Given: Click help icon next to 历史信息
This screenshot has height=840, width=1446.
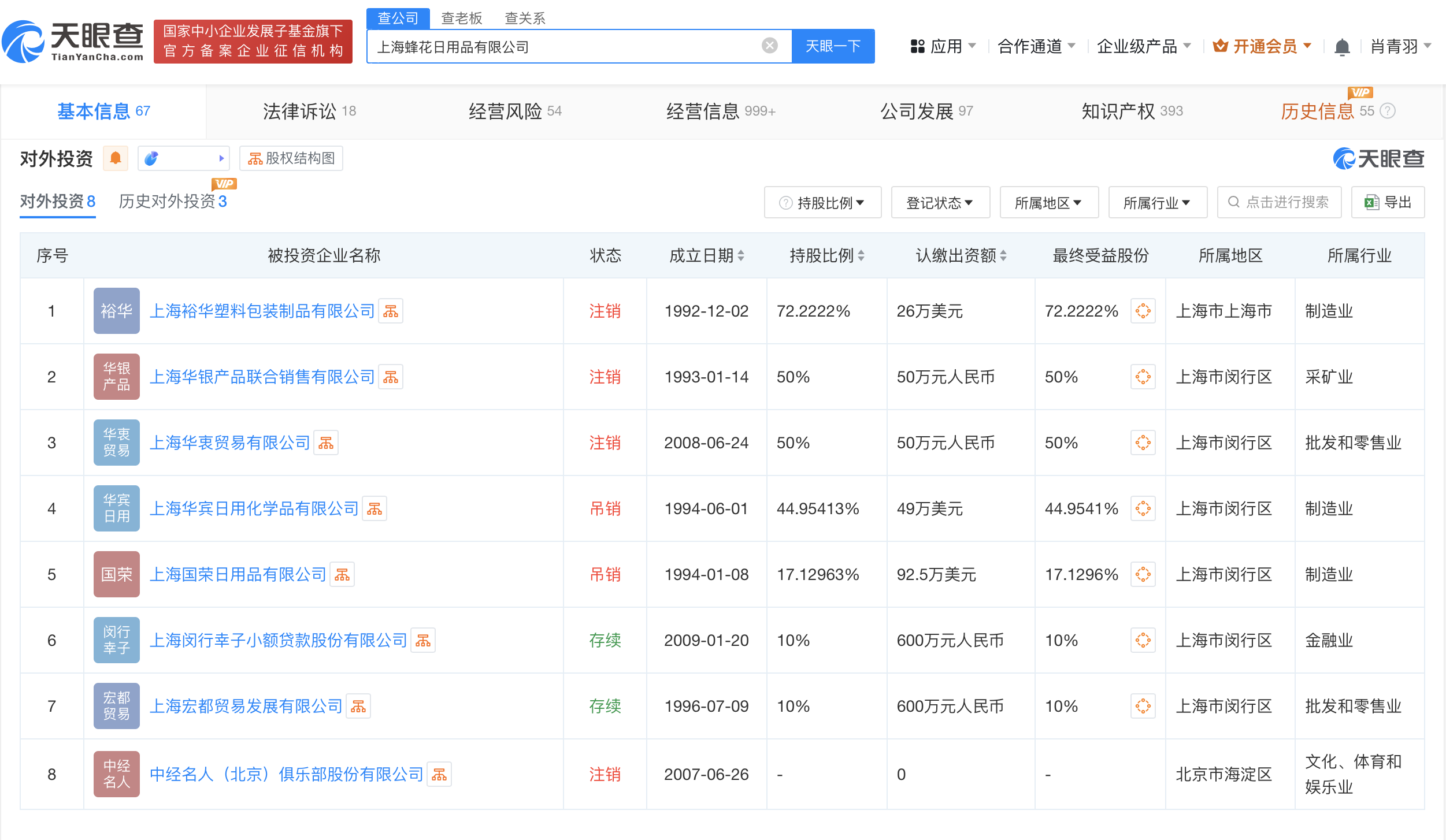Looking at the screenshot, I should click(x=1388, y=111).
